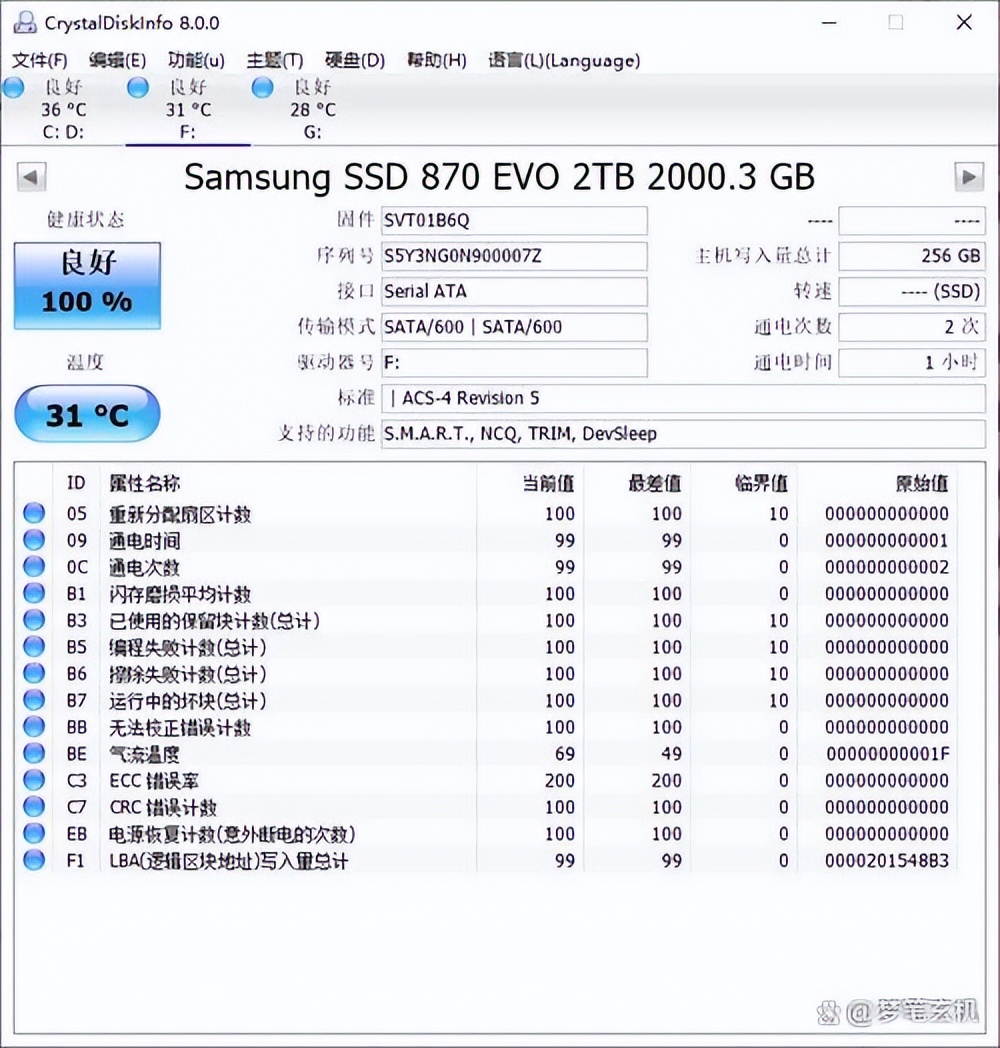Click the left arrow to view previous disk
Screen dimensions: 1000x1048
click(31, 177)
